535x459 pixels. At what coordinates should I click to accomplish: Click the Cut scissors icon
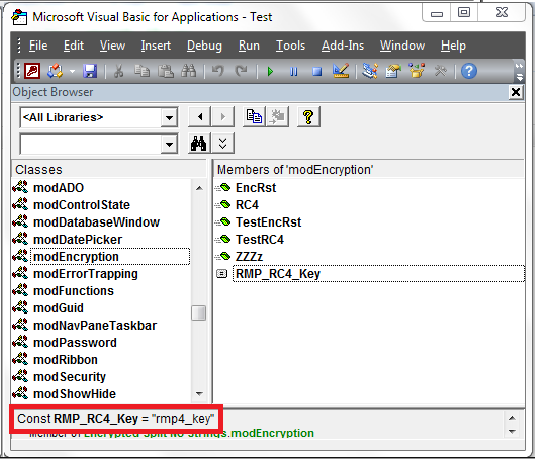coord(118,71)
